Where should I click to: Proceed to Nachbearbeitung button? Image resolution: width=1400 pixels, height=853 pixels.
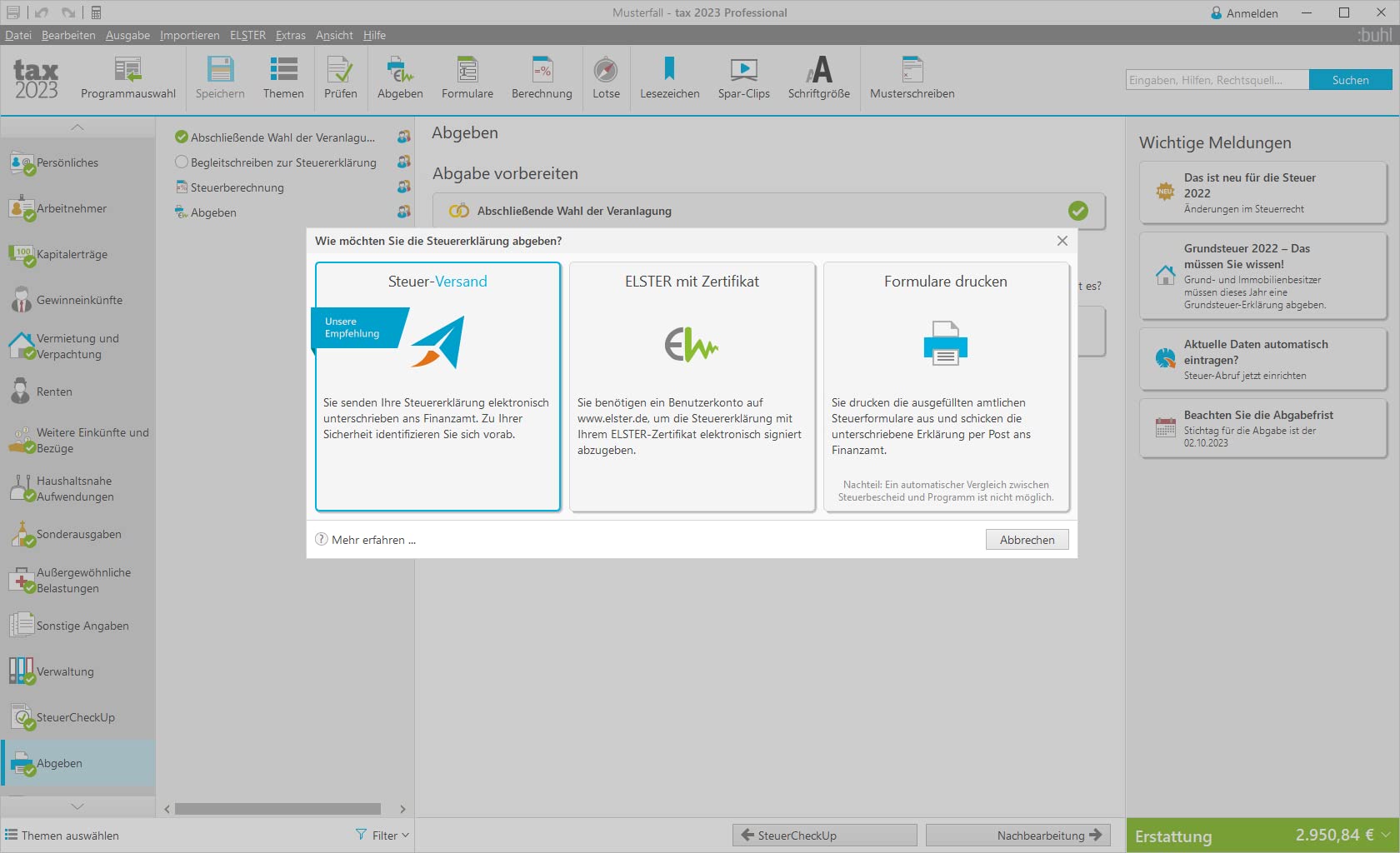tap(1018, 835)
